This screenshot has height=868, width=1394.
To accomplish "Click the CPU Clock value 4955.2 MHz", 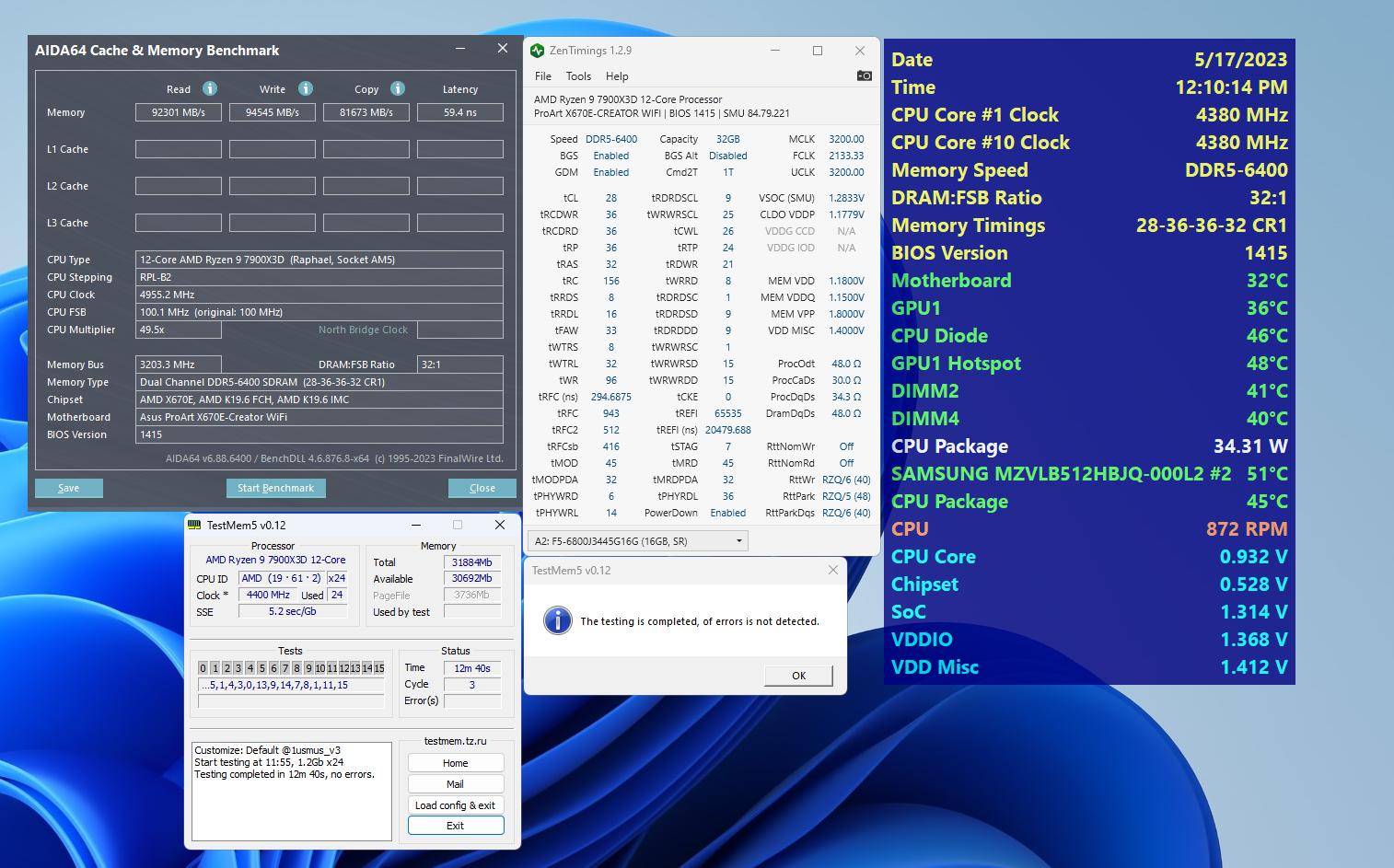I will coord(319,295).
